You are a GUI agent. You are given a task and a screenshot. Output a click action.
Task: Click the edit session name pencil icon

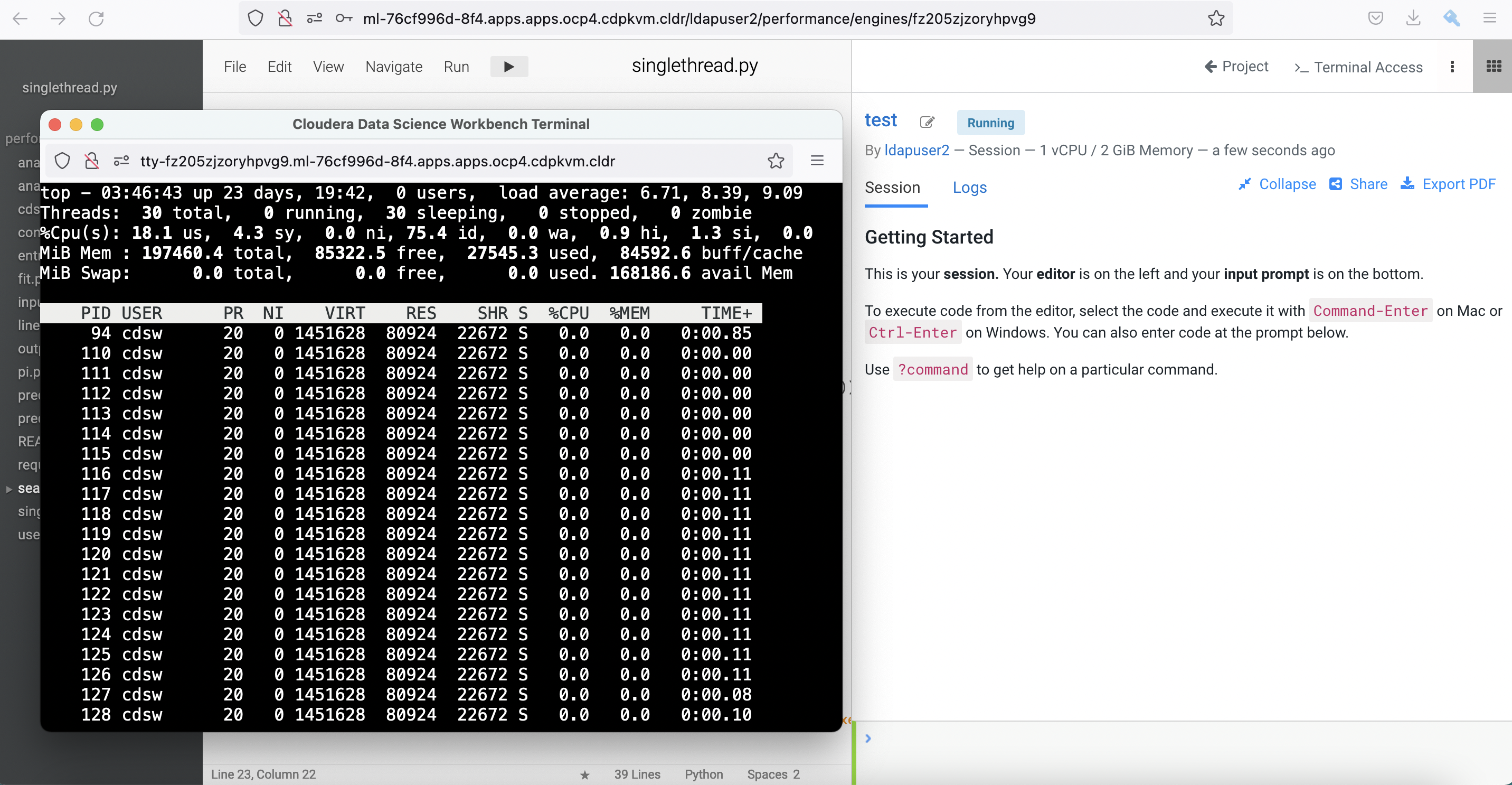pyautogui.click(x=927, y=122)
